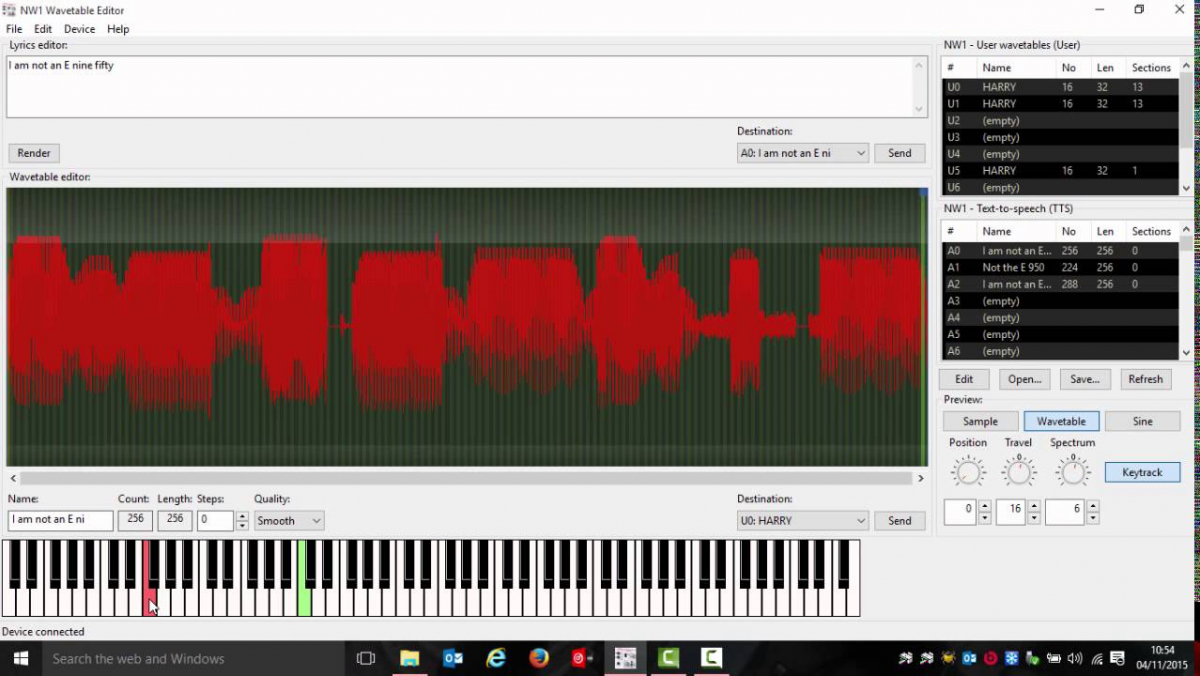Launch Internet Explorer from the taskbar

[496, 658]
